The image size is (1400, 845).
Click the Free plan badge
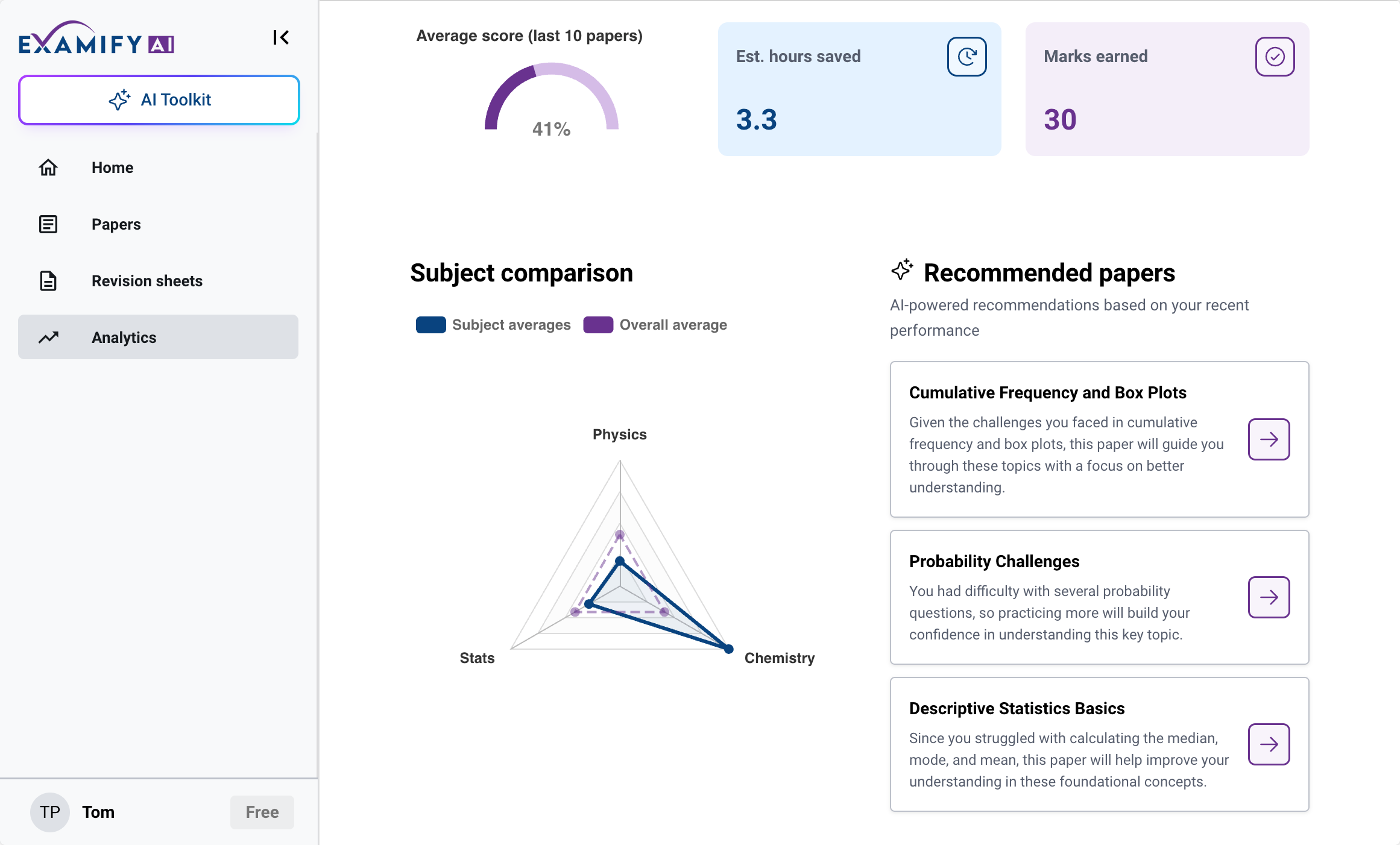click(x=262, y=812)
